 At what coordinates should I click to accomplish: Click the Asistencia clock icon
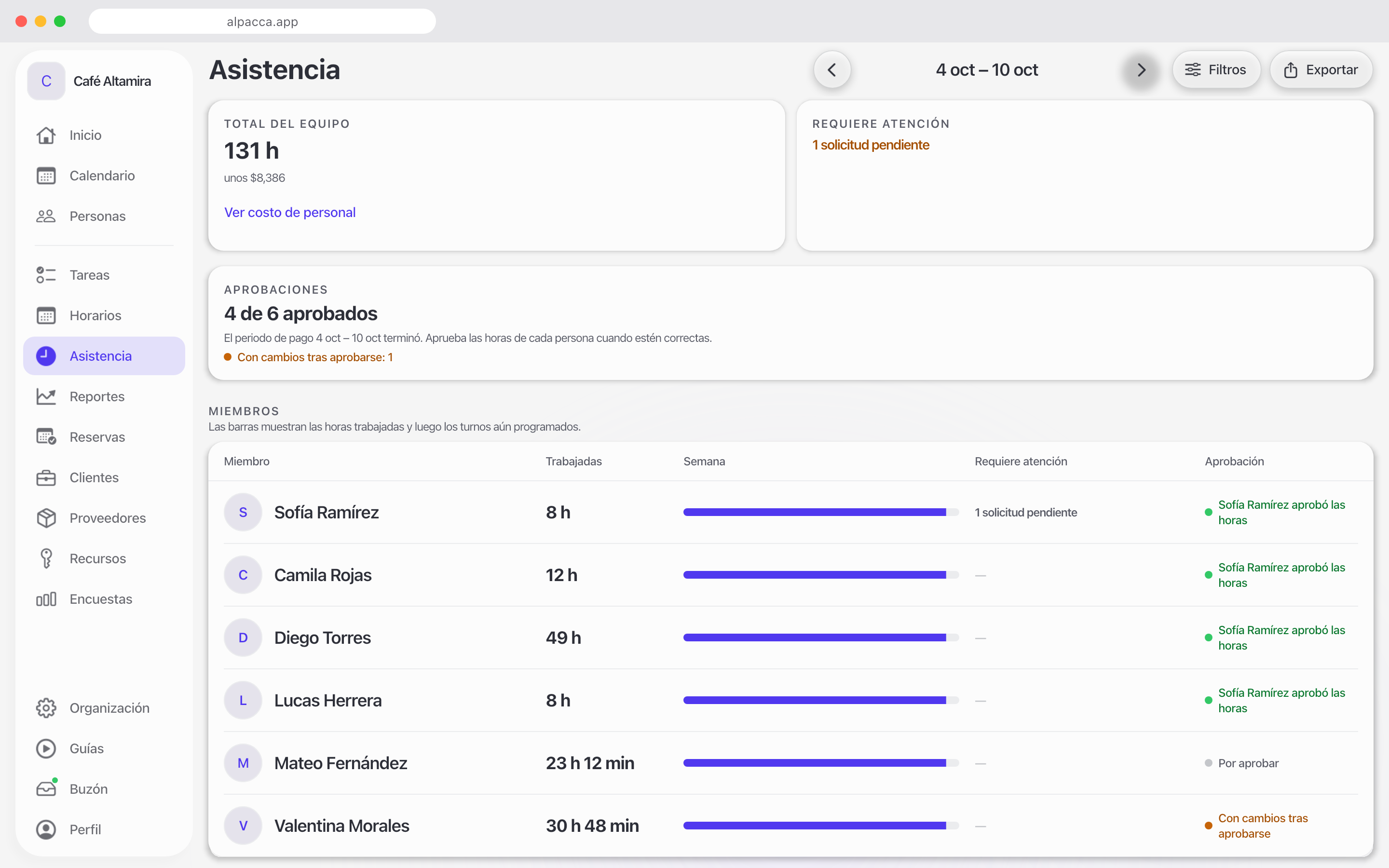[x=46, y=356]
